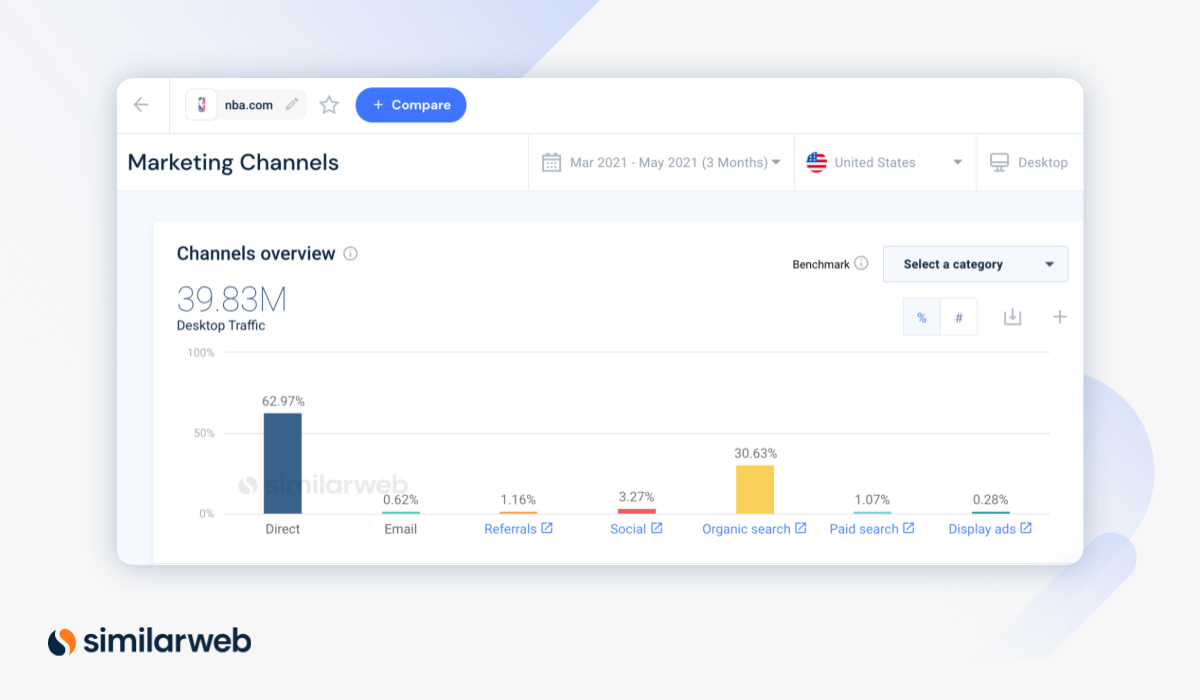Open the Social channel external link
The width and height of the screenshot is (1200, 700).
click(658, 528)
